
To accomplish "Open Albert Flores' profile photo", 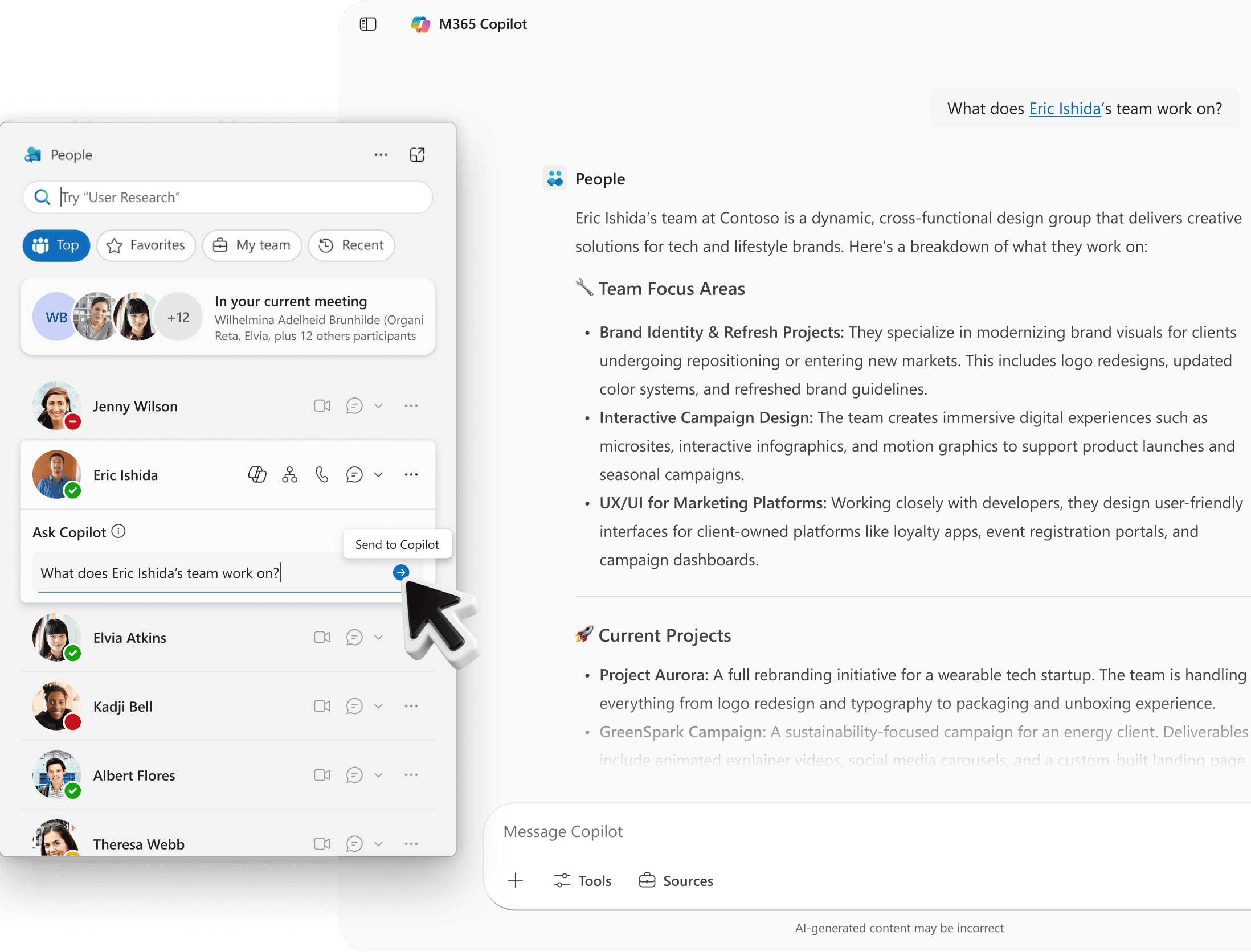I will coord(56,775).
